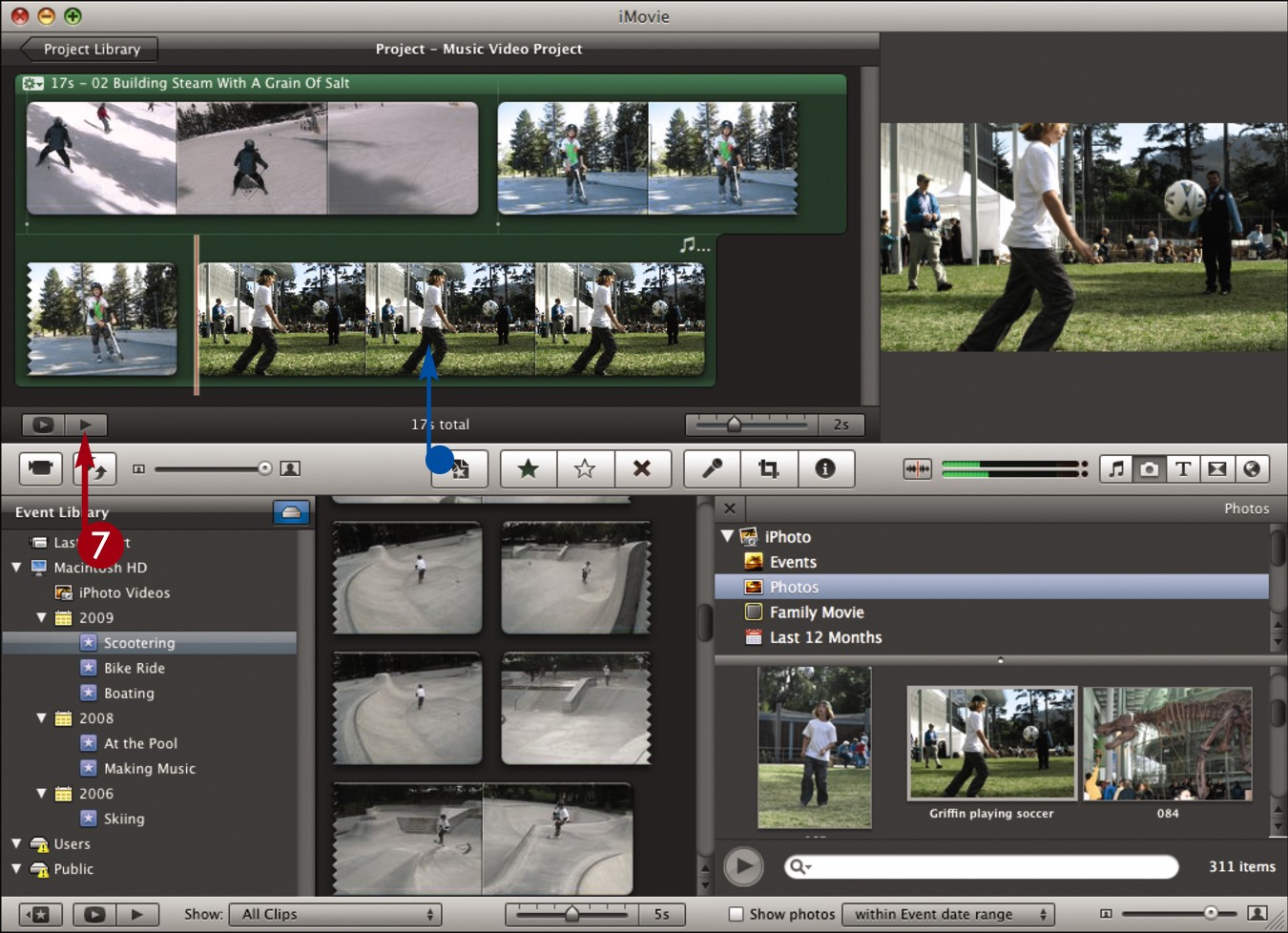
Task: Select the crop and rotate tool
Action: 768,468
